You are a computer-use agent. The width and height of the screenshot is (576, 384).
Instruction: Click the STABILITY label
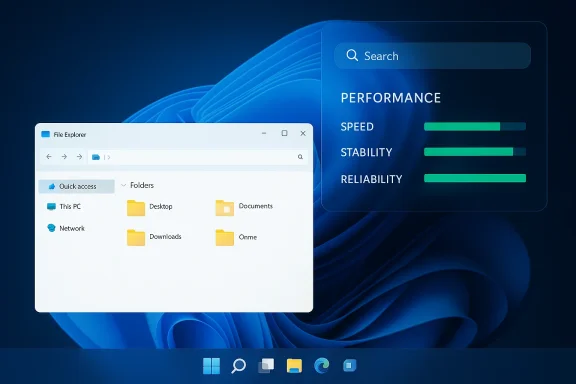pos(366,152)
